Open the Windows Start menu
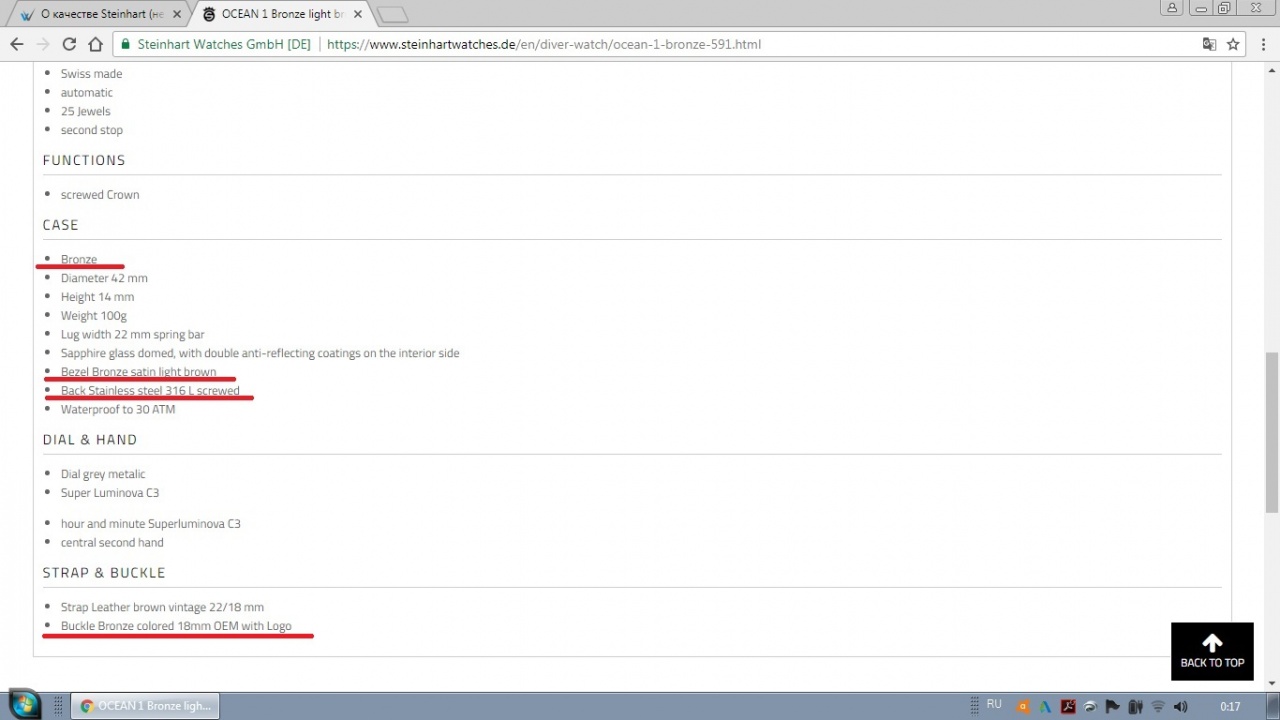This screenshot has height=720, width=1280. [x=24, y=704]
